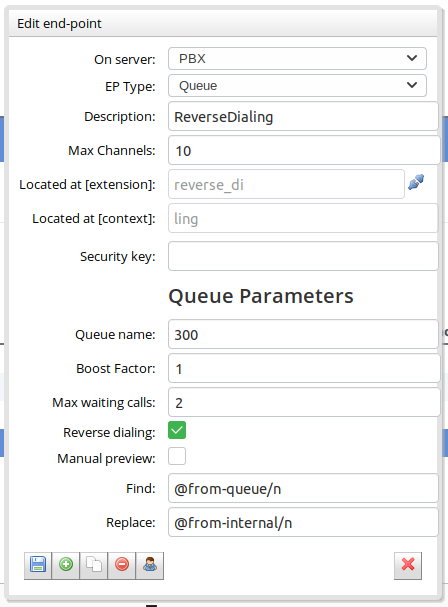Enable the Manual preview checkbox
Image resolution: width=448 pixels, height=607 pixels.
click(177, 456)
